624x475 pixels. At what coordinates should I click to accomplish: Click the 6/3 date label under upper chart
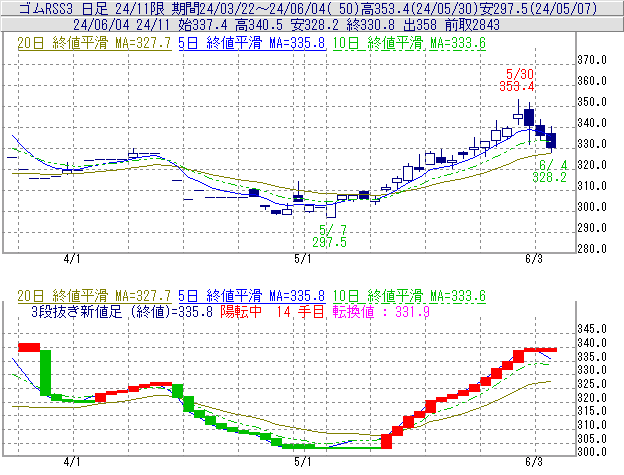534,259
